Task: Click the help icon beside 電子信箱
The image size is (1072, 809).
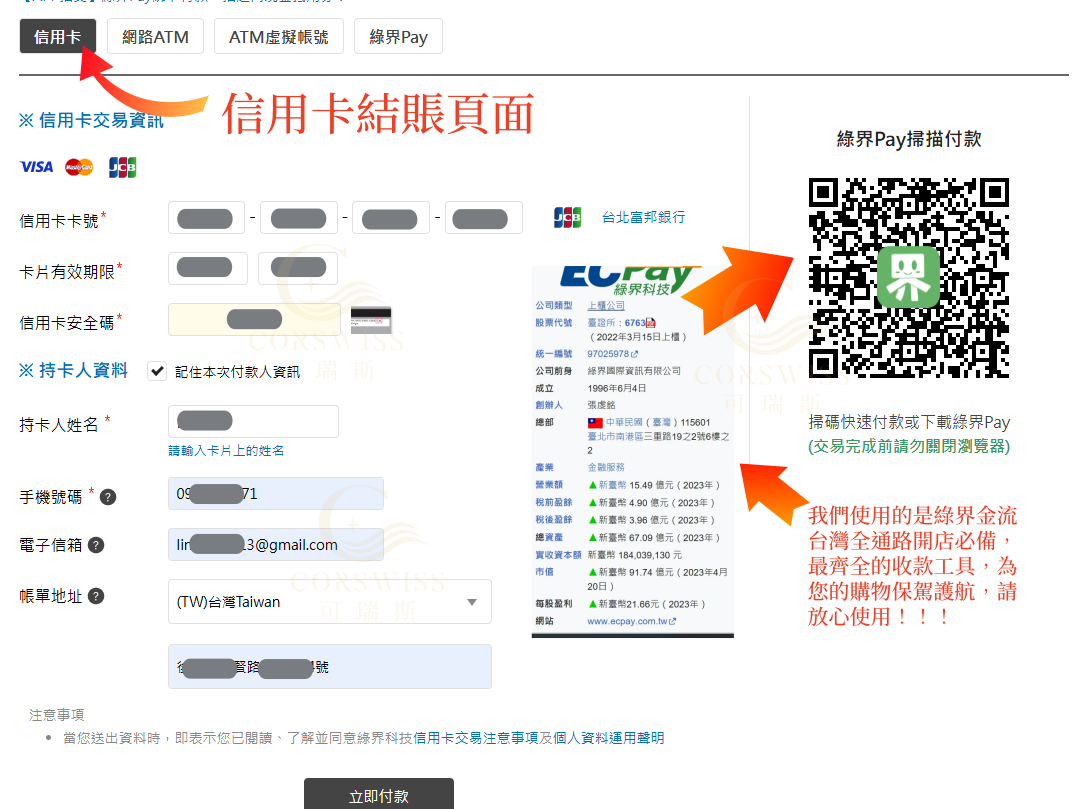Action: point(96,545)
